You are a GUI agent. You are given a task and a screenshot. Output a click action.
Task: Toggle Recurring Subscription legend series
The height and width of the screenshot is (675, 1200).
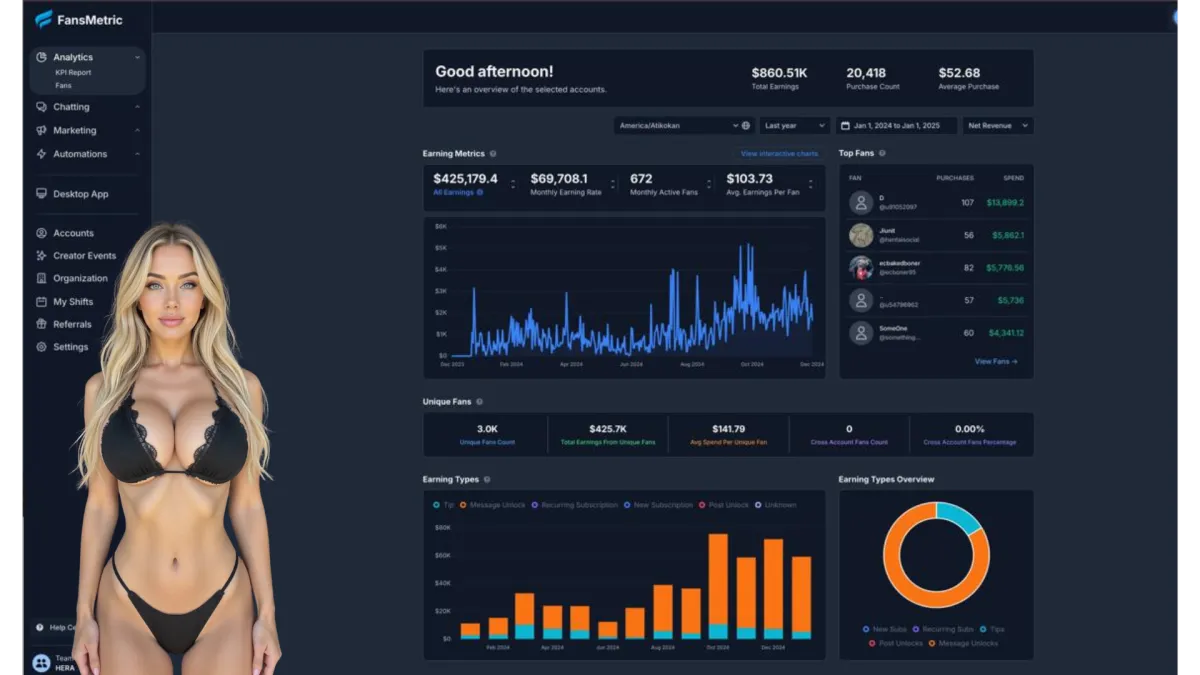575,505
